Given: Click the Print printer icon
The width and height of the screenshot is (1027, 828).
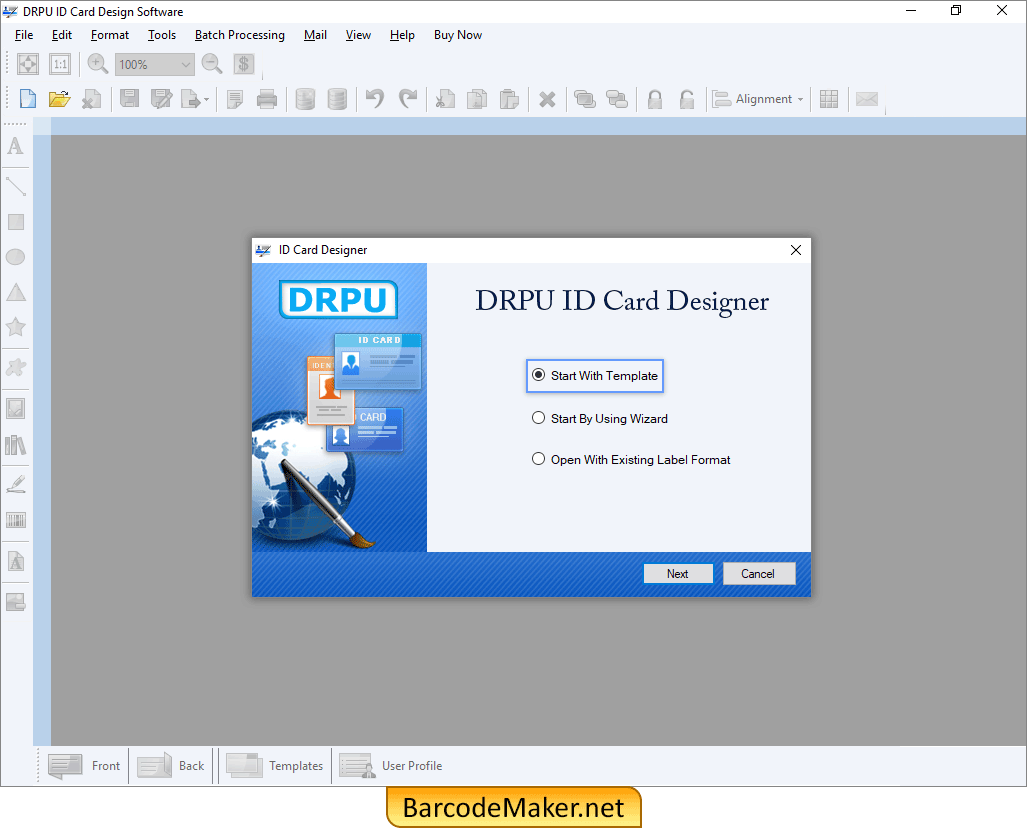Looking at the screenshot, I should coord(267,99).
